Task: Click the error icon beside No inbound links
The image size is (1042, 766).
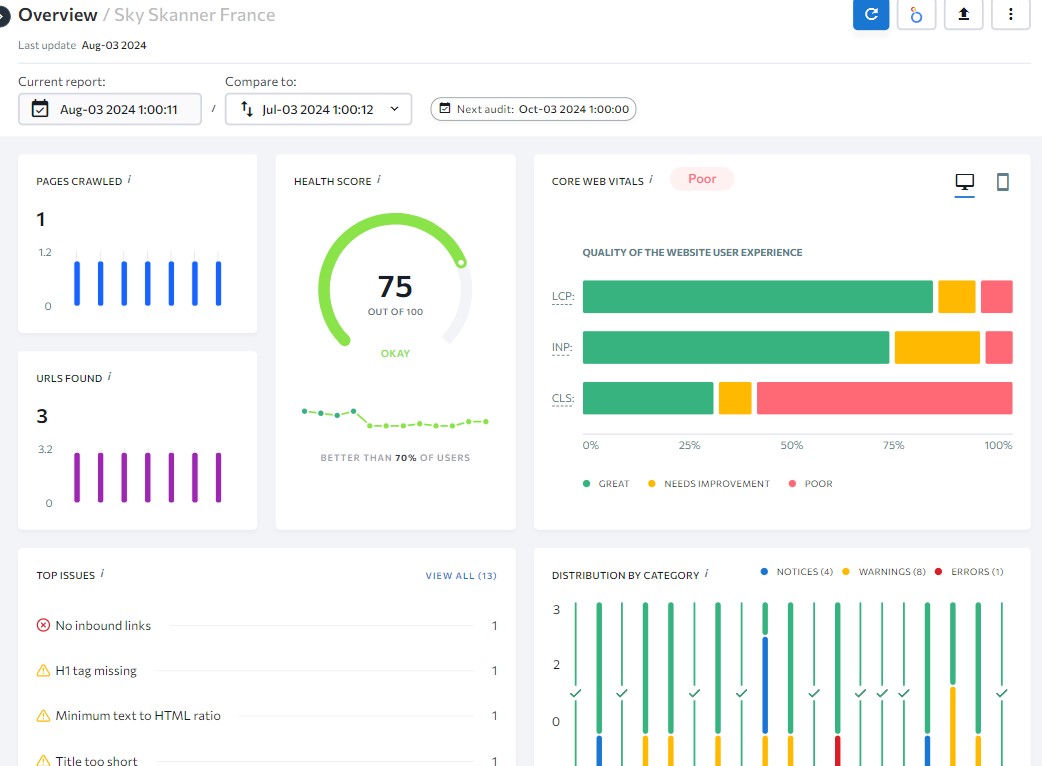Action: tap(43, 625)
